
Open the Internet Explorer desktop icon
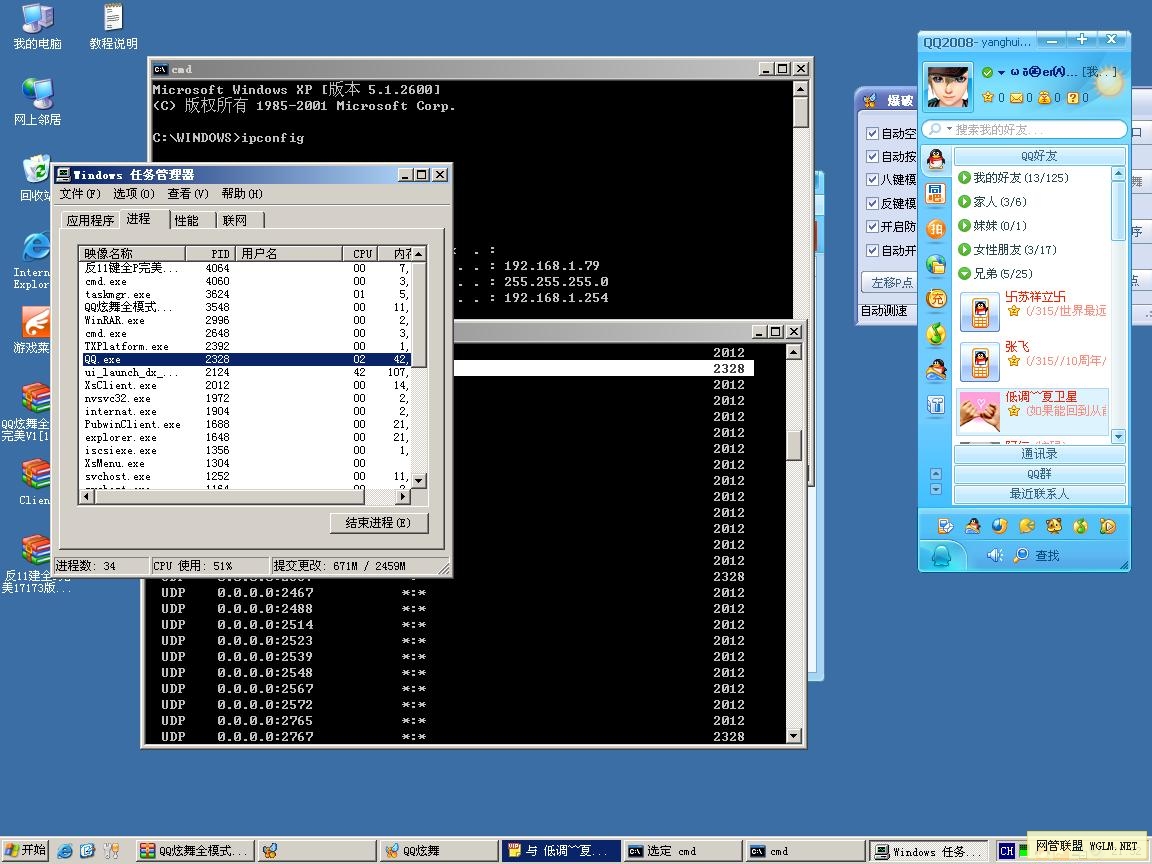(36, 248)
